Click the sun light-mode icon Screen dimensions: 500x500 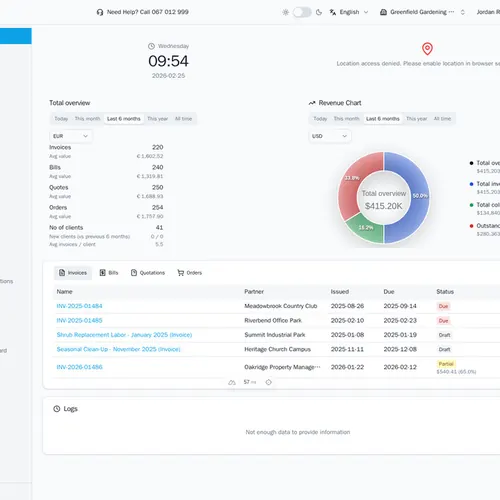click(x=286, y=12)
